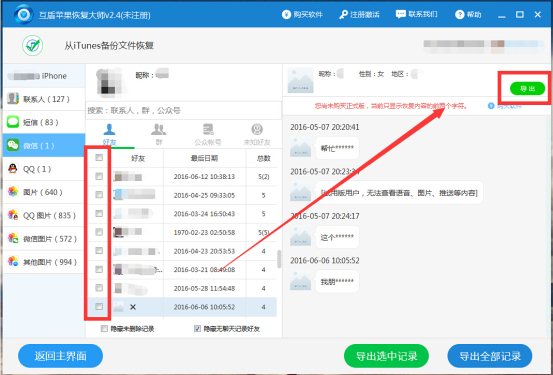Select the message timestamped 2016-05-07 20:20:41

tap(324, 127)
